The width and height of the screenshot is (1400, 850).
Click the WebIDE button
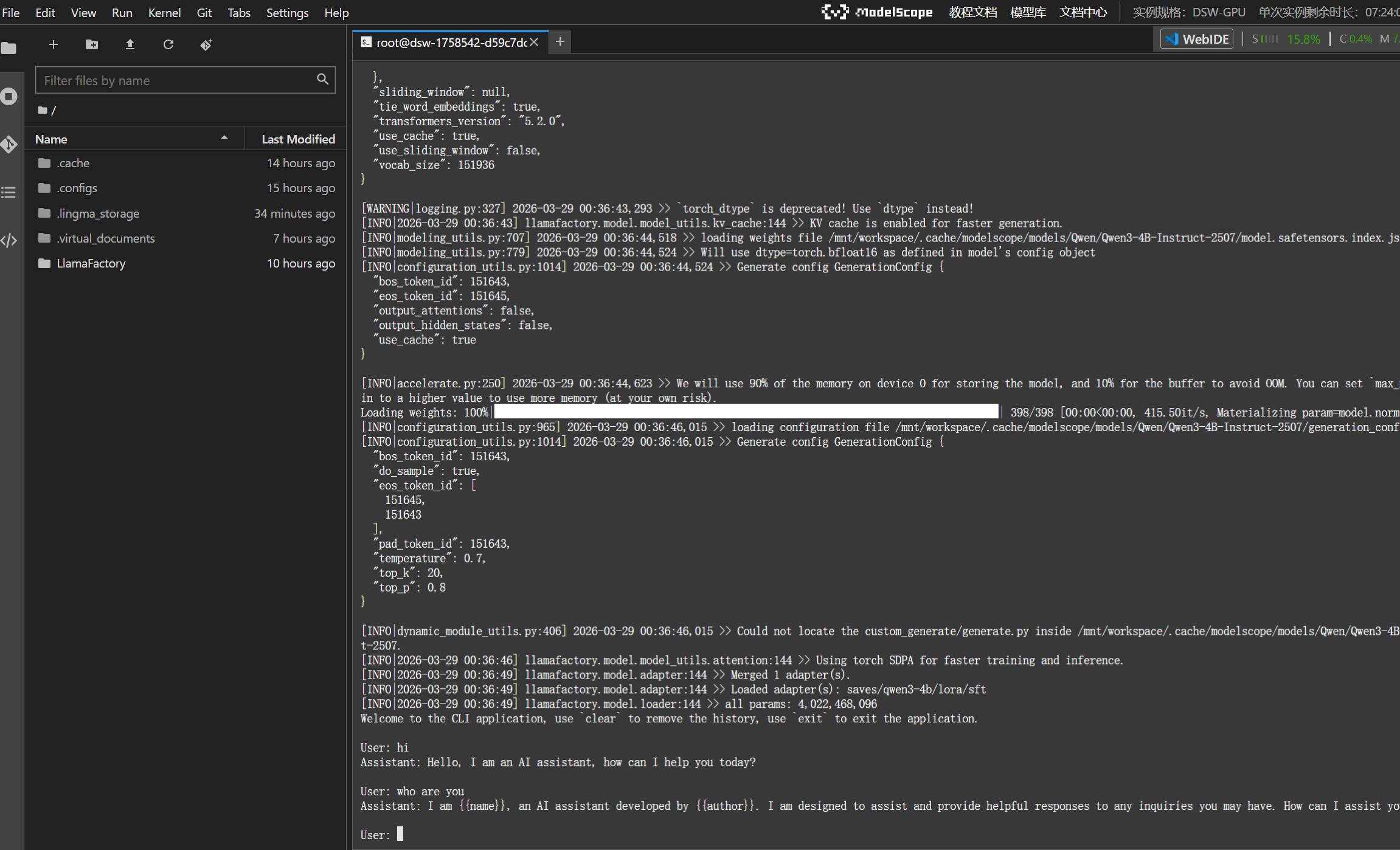click(x=1197, y=39)
